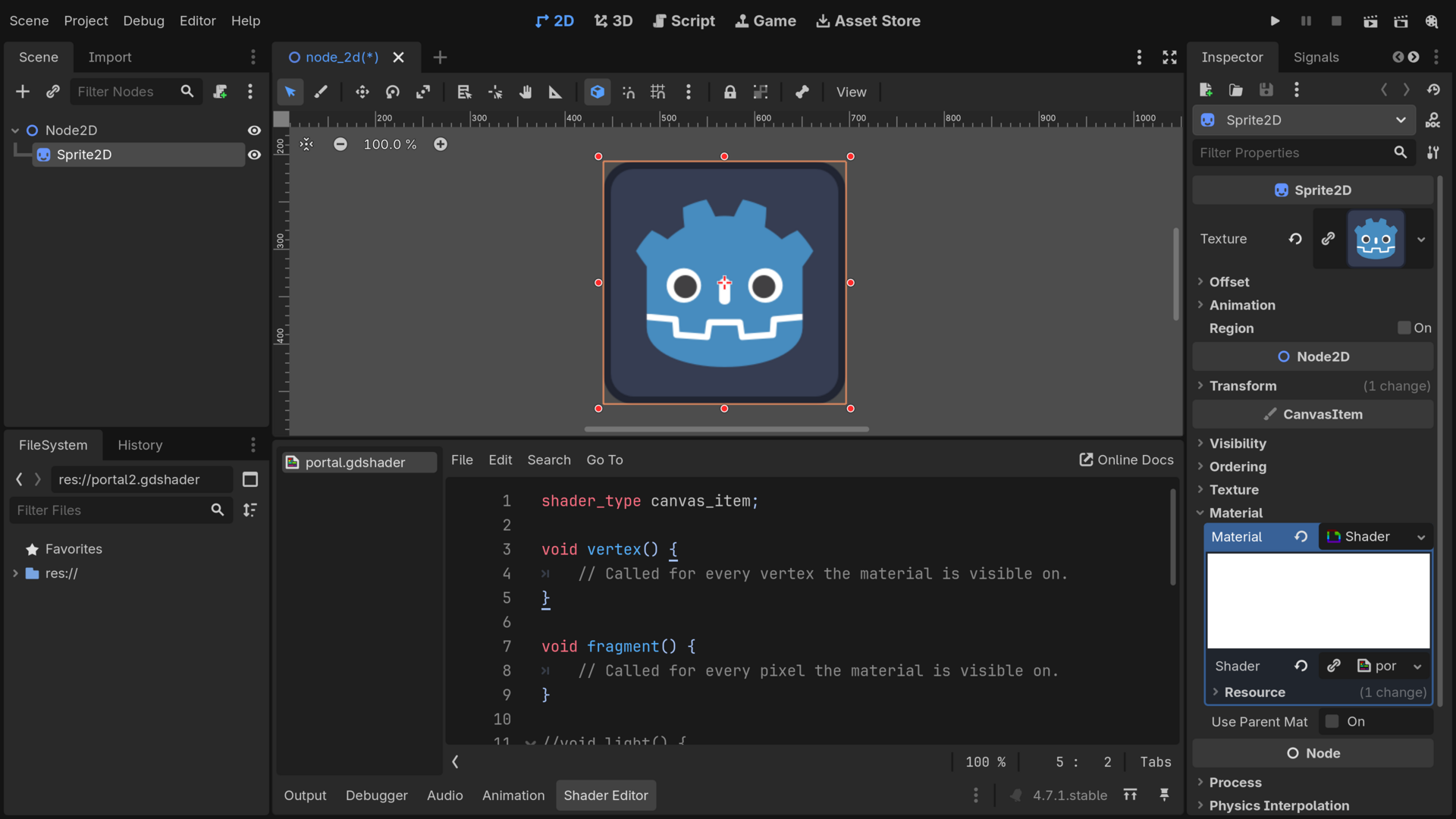This screenshot has height=819, width=1456.
Task: Instantiate a child scene via link icon
Action: click(52, 92)
